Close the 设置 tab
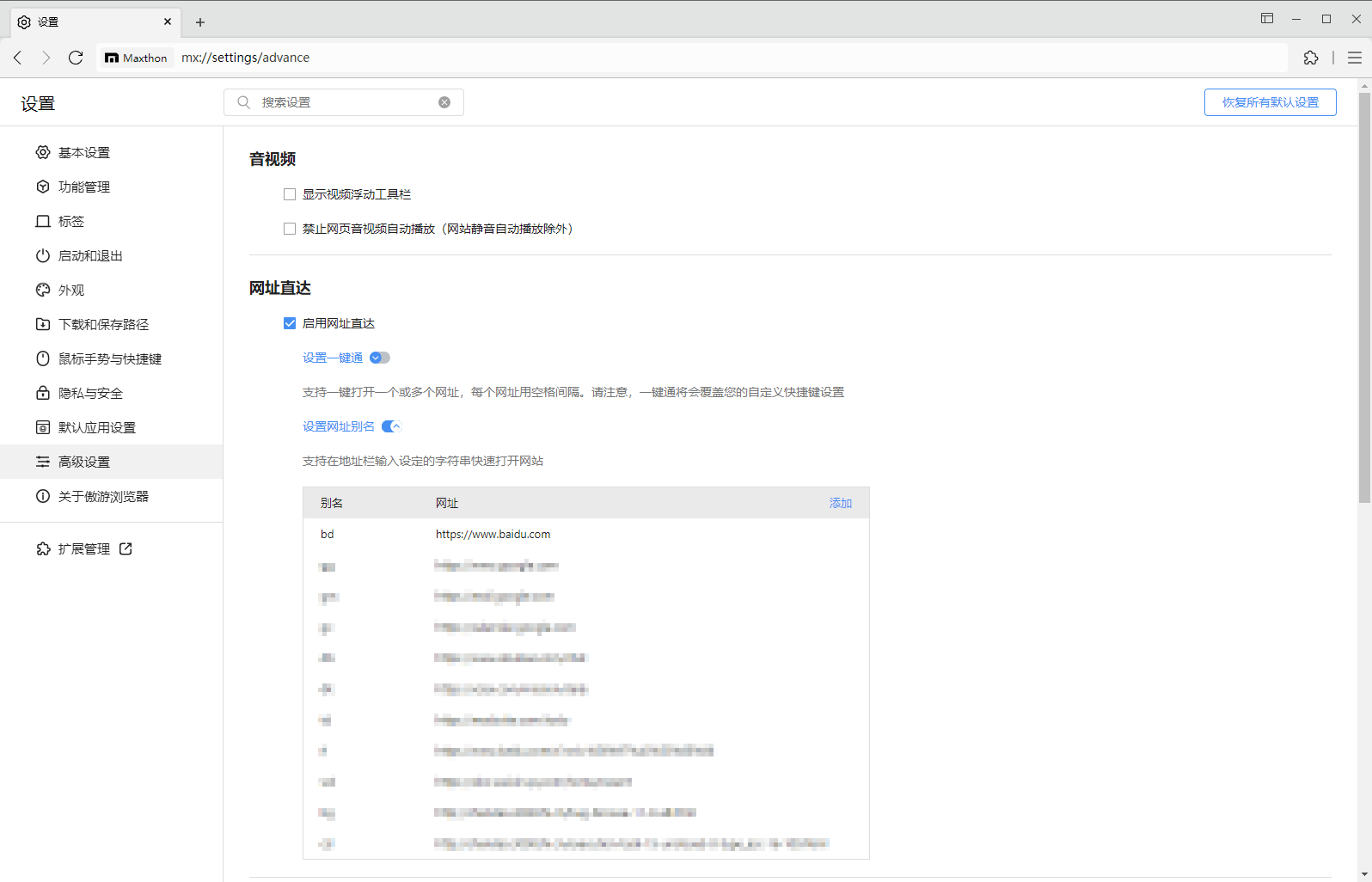The width and height of the screenshot is (1372, 882). point(168,21)
